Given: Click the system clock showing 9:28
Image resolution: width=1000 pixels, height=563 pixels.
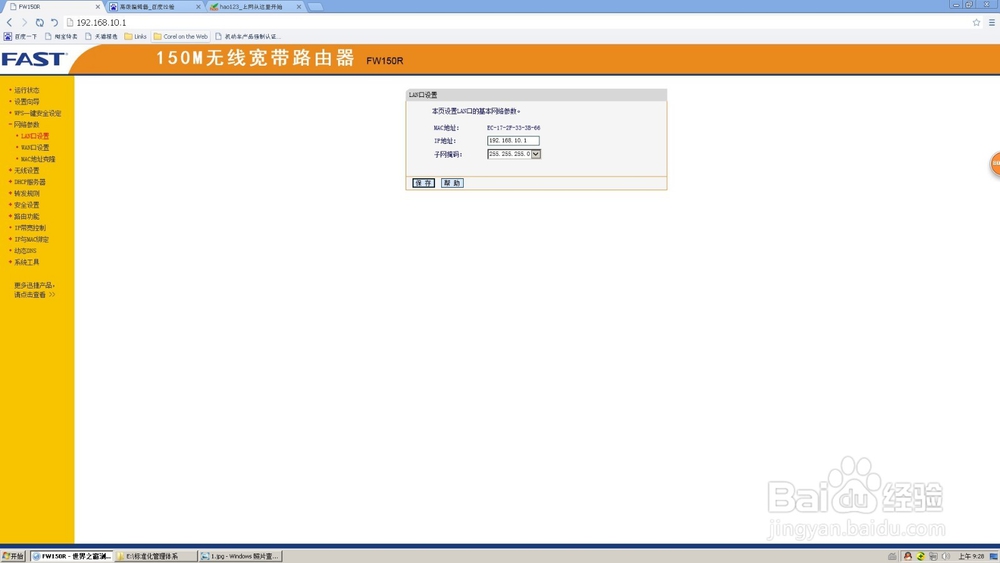Looking at the screenshot, I should pyautogui.click(x=971, y=557).
